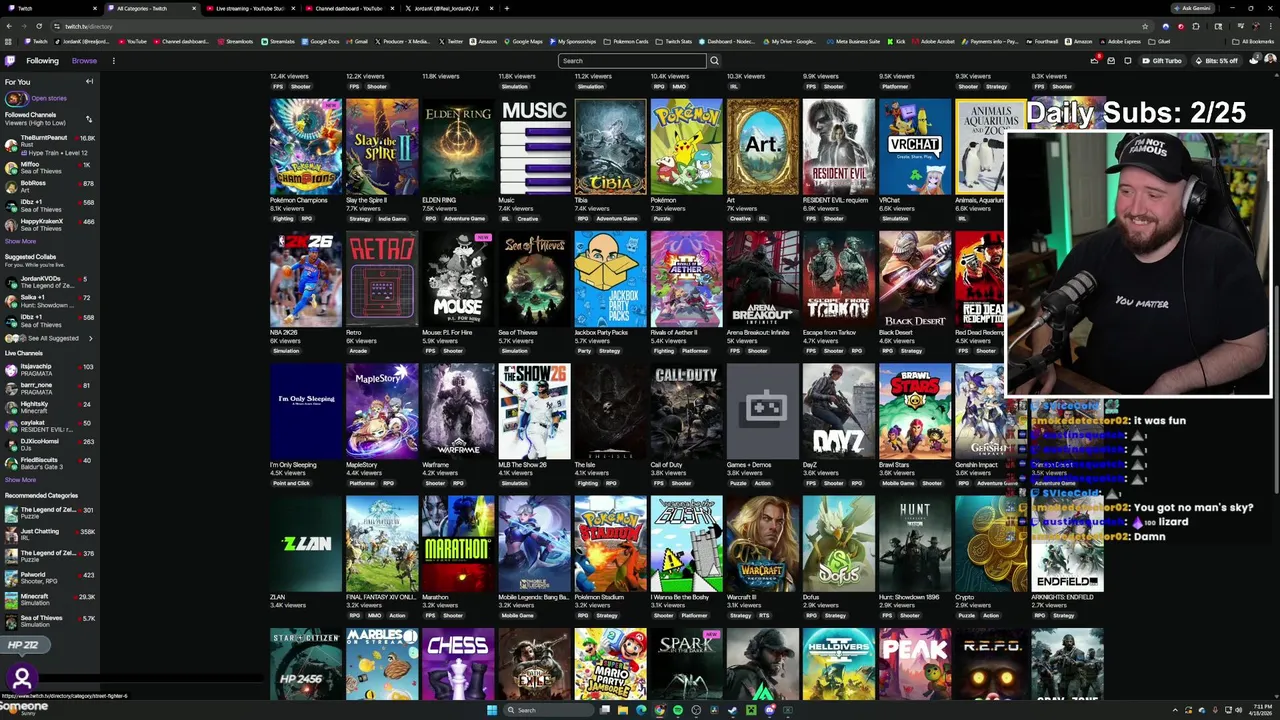Go back with the browser arrow
The width and height of the screenshot is (1280, 720).
(9, 26)
